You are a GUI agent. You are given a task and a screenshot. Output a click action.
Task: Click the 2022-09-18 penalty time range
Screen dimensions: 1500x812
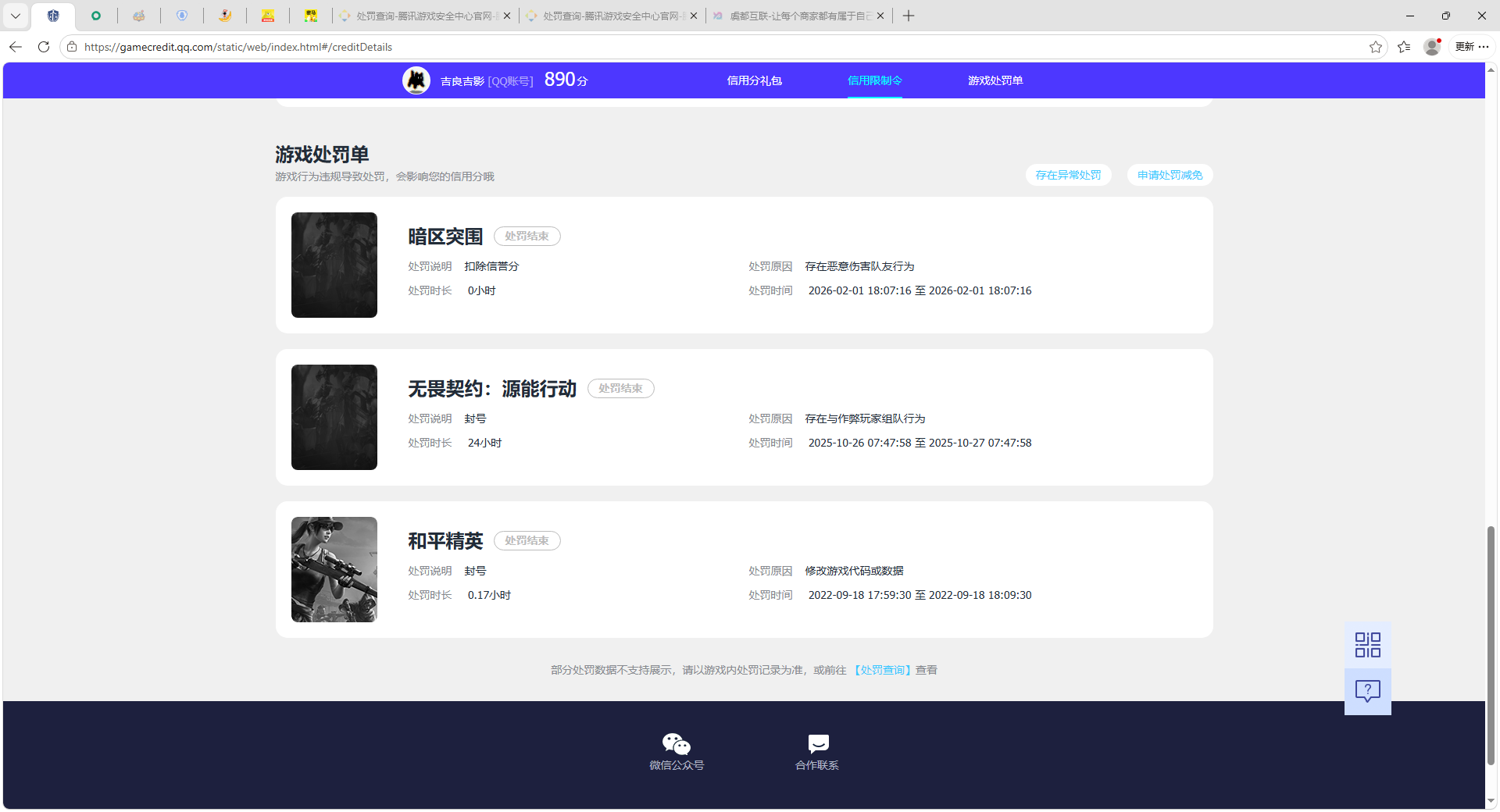920,595
